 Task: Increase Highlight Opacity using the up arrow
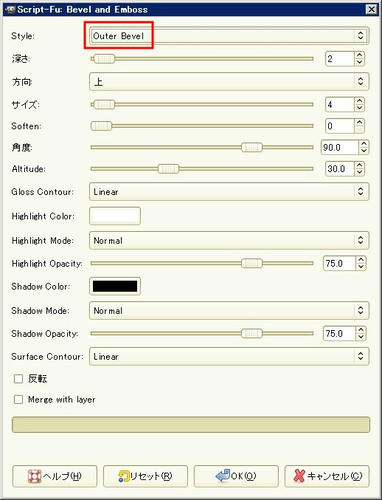click(x=361, y=260)
